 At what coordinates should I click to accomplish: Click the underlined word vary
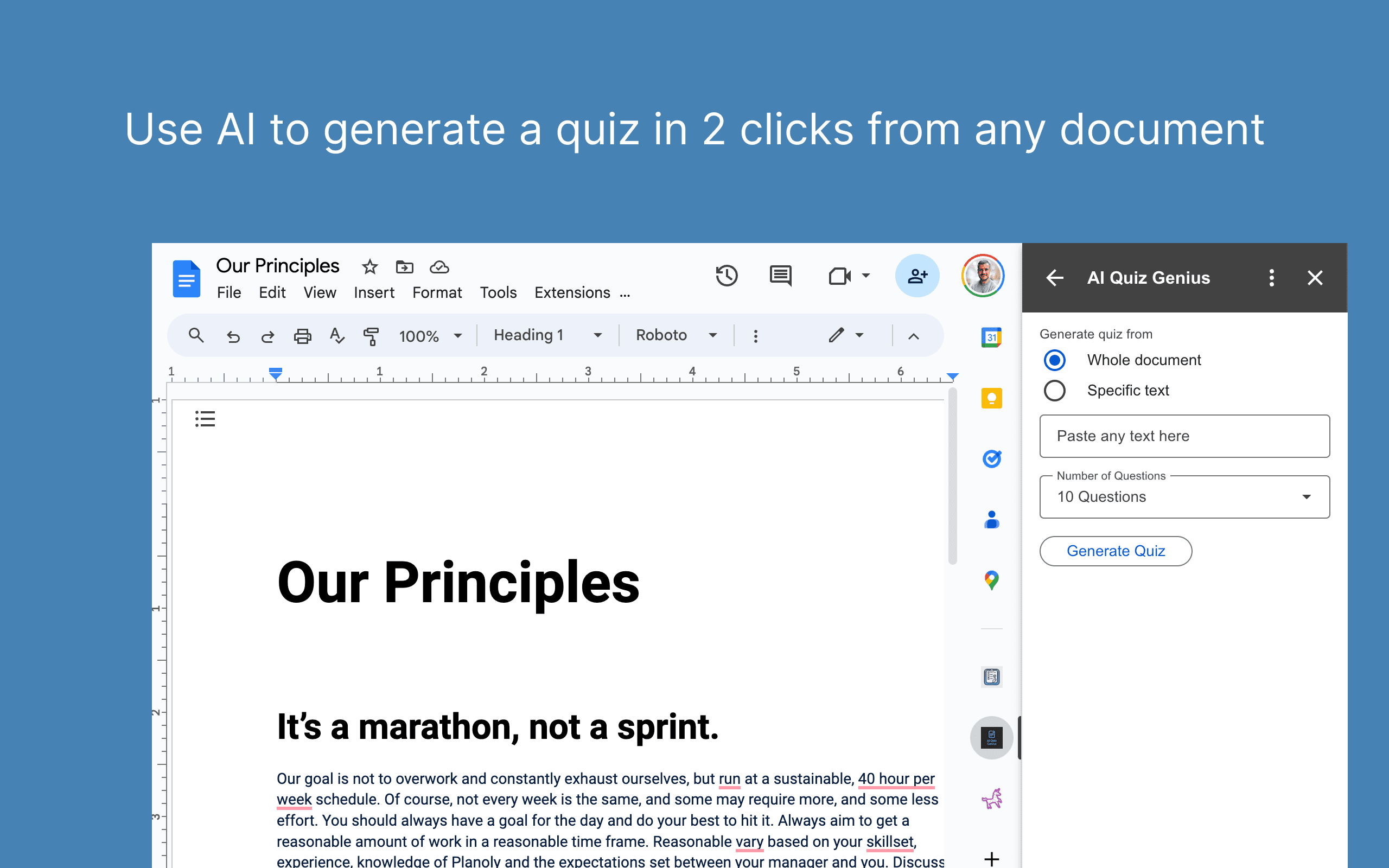(x=749, y=841)
